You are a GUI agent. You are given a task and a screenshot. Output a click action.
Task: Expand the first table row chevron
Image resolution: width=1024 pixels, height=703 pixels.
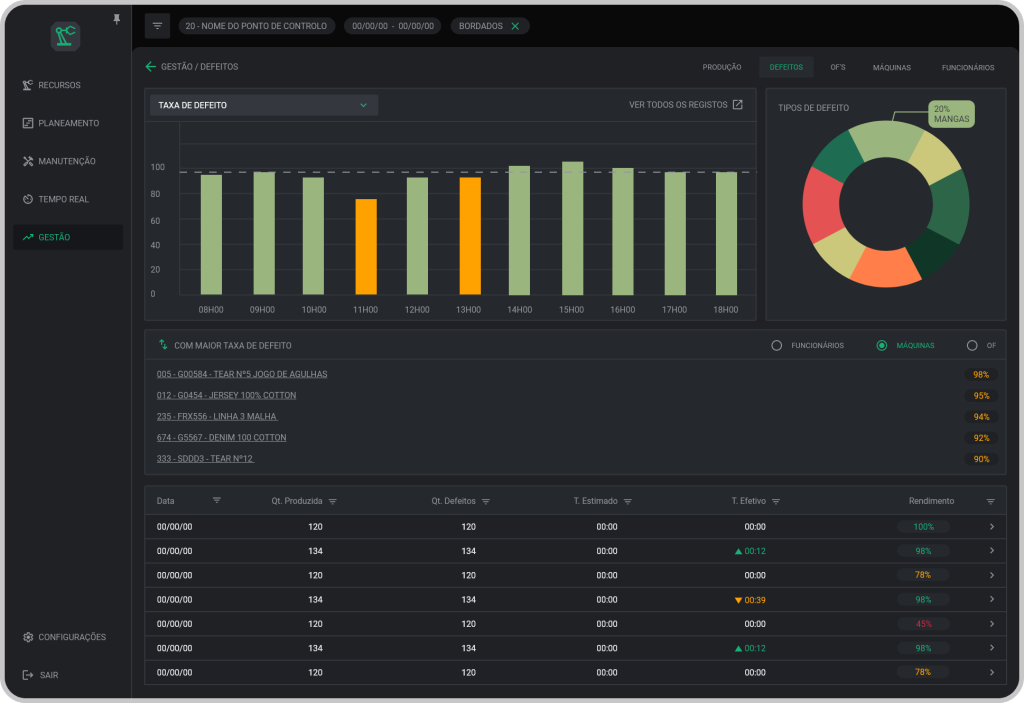tap(991, 526)
